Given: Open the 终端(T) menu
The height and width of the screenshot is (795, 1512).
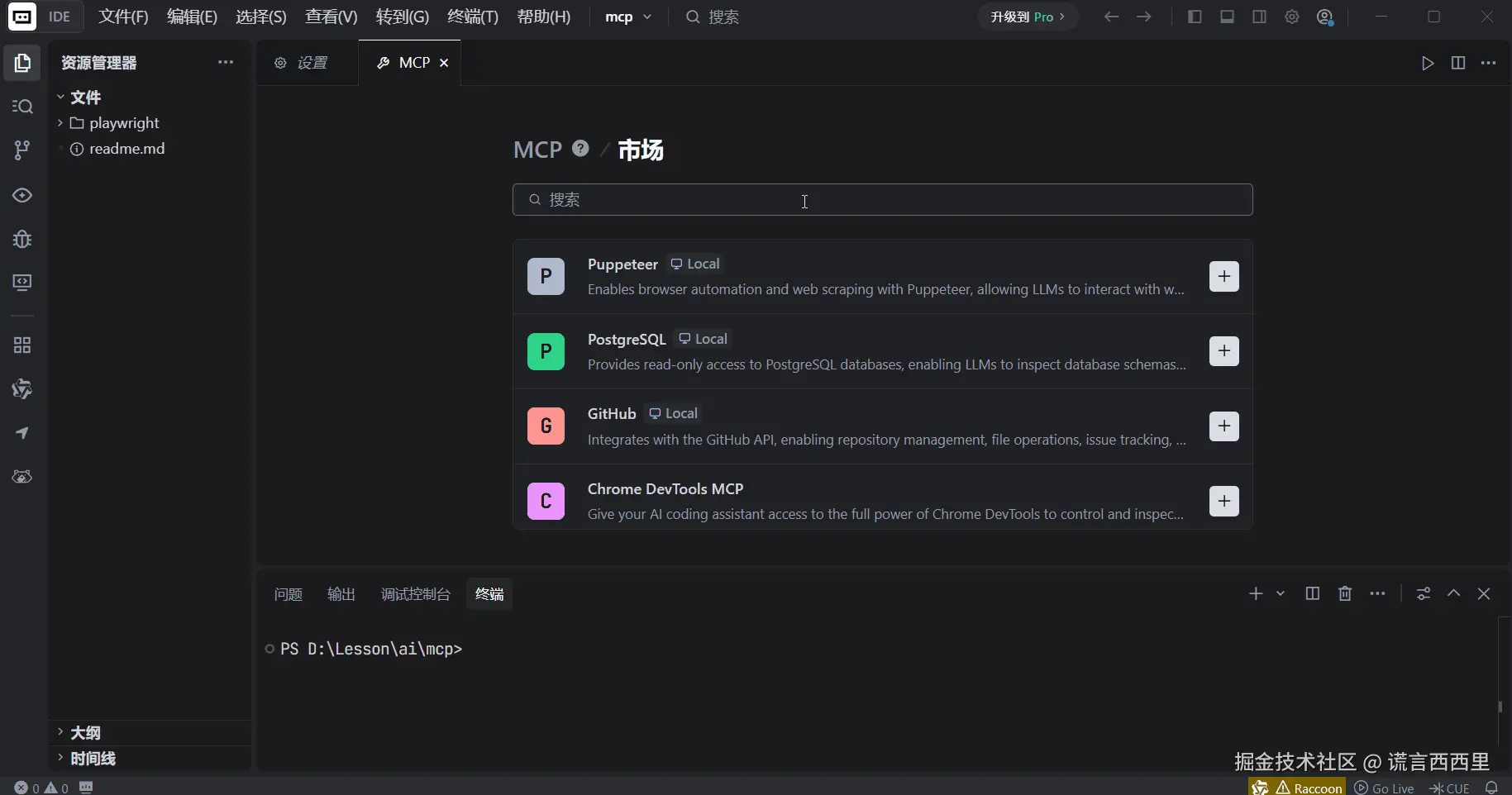Looking at the screenshot, I should (473, 17).
